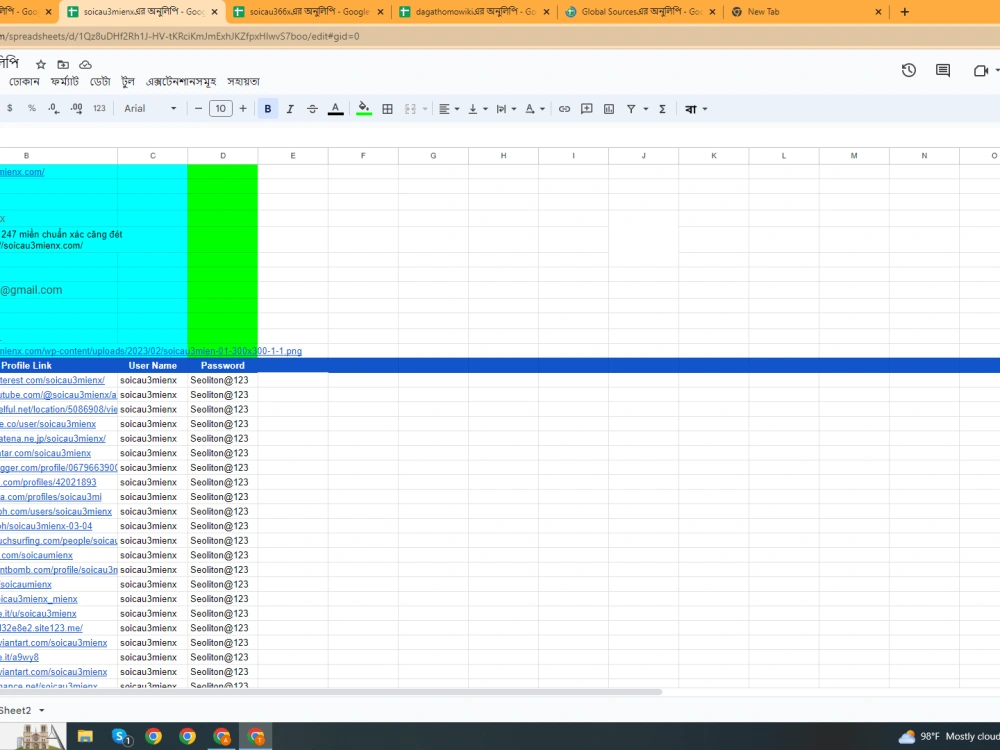Open cell borders menu
1000x750 pixels.
(387, 109)
